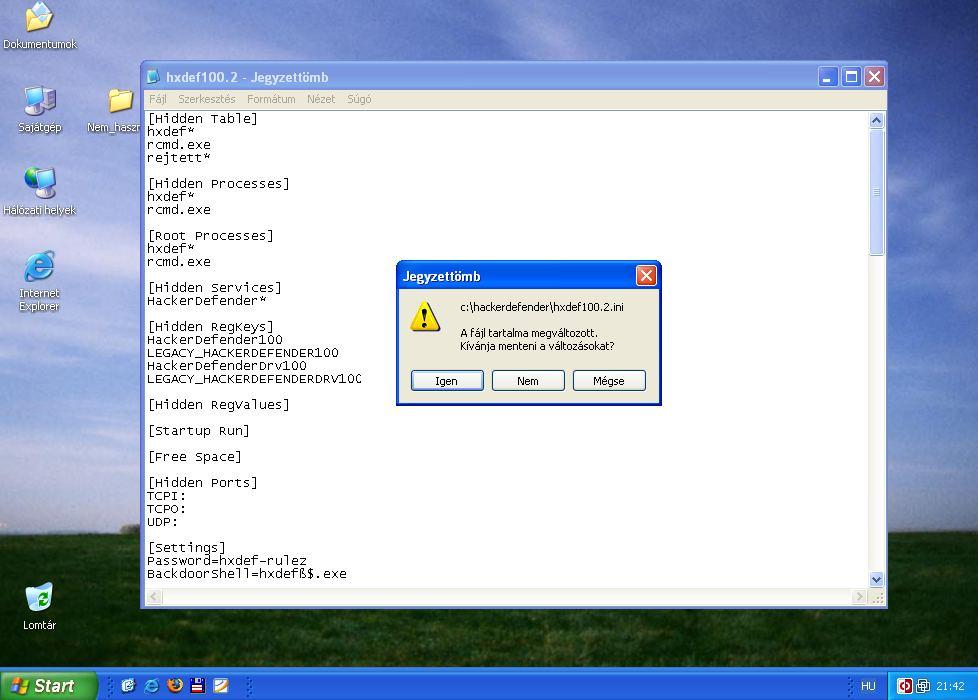Click the [Hidden Processes] line
The width and height of the screenshot is (978, 700).
(x=218, y=184)
